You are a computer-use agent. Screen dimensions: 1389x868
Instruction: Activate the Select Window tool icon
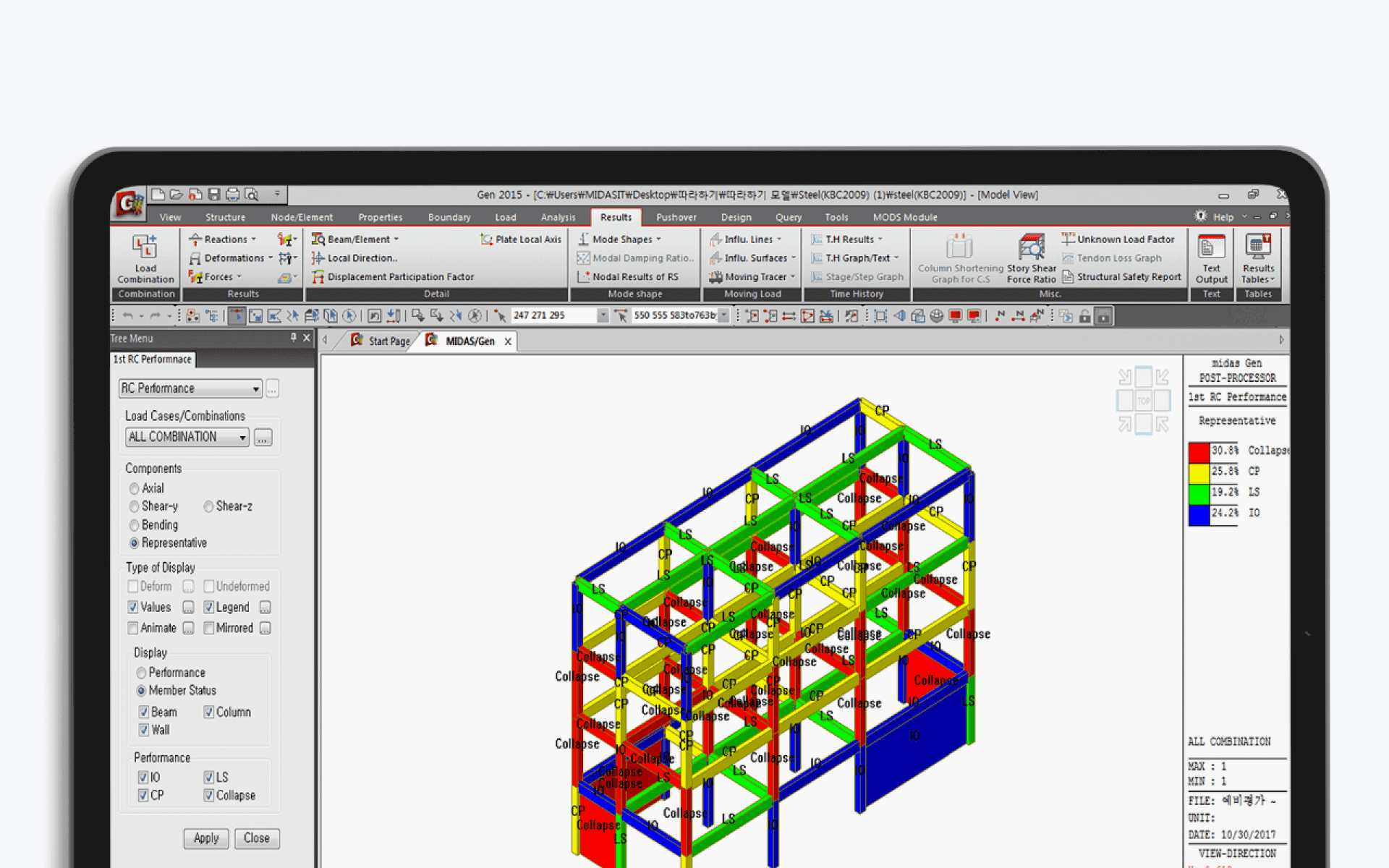tap(255, 316)
